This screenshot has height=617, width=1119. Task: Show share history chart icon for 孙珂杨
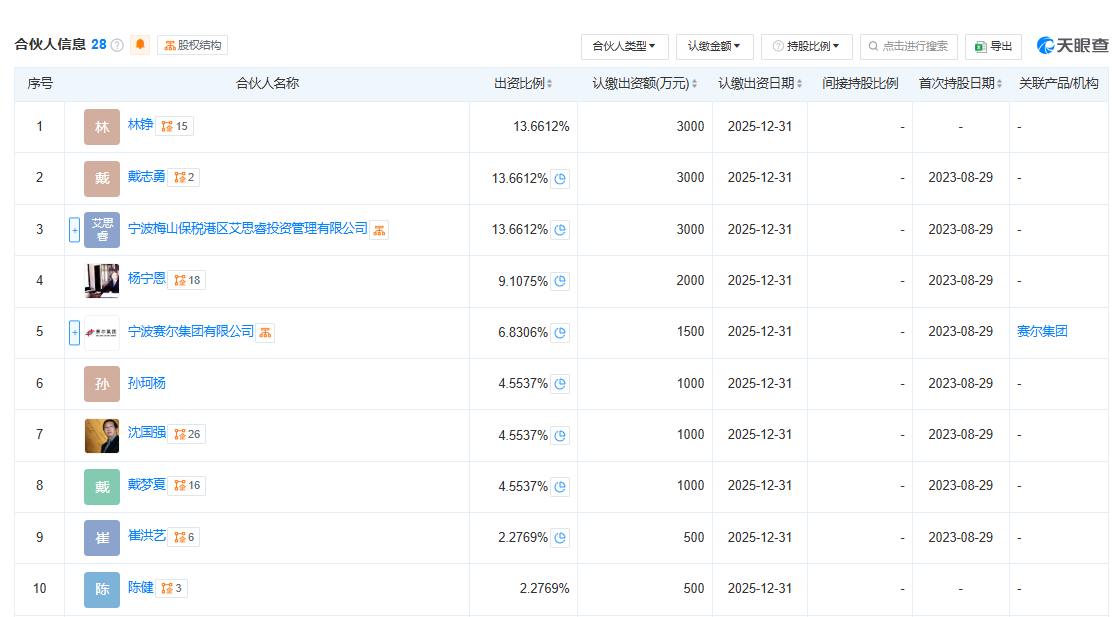[560, 384]
